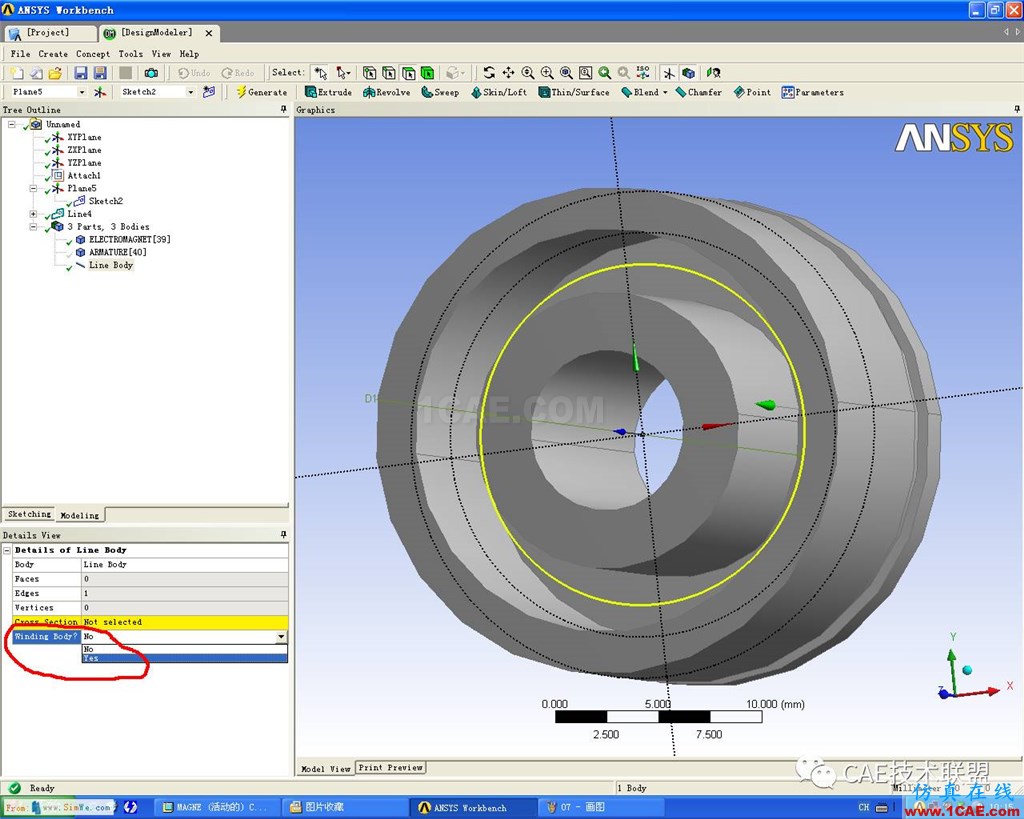Select the face filter icon

[x=409, y=73]
